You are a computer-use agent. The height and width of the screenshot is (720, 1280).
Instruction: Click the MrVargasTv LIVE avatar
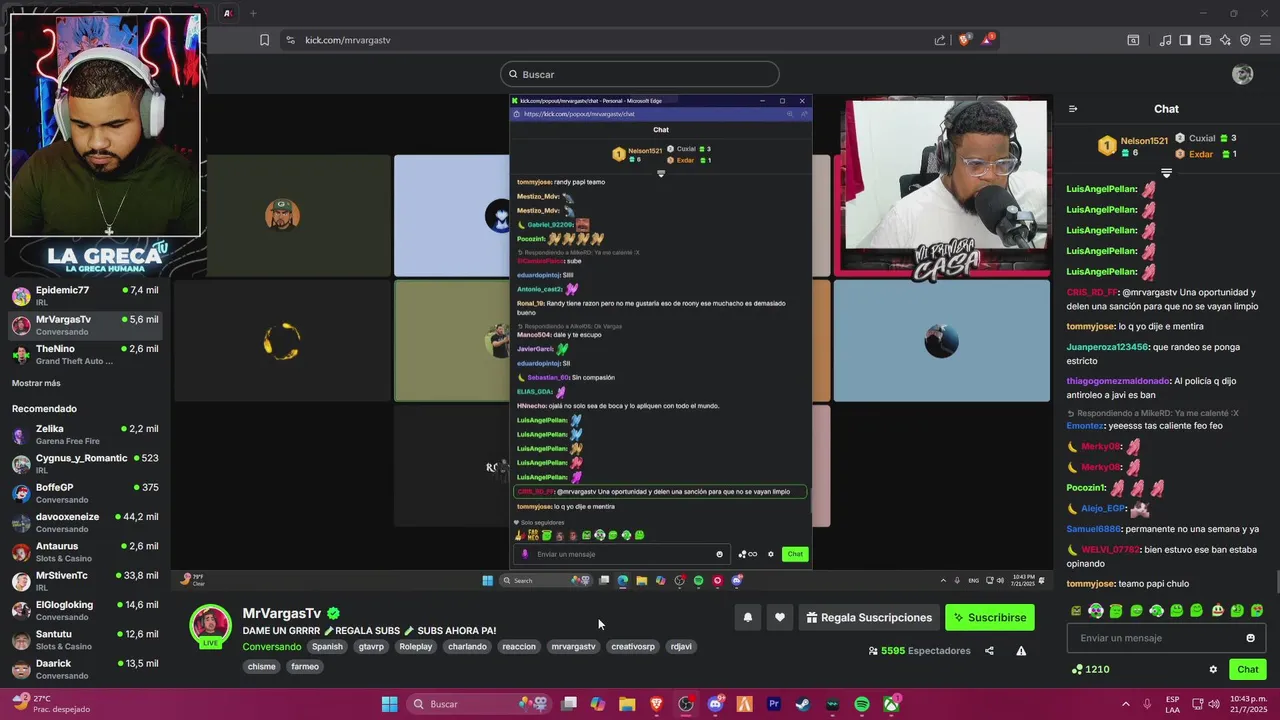[210, 626]
